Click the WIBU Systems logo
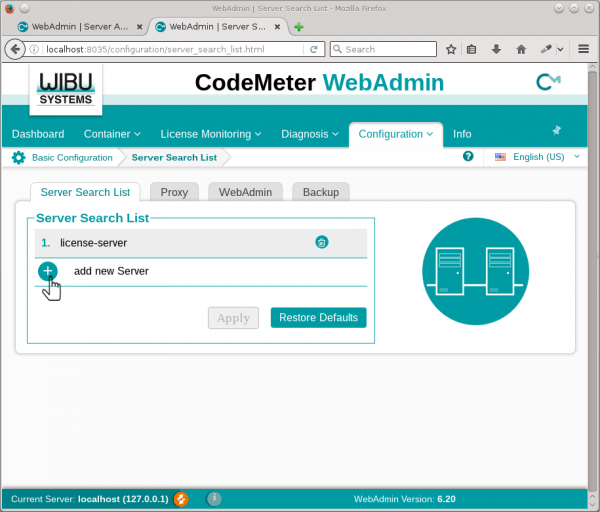 tap(66, 90)
